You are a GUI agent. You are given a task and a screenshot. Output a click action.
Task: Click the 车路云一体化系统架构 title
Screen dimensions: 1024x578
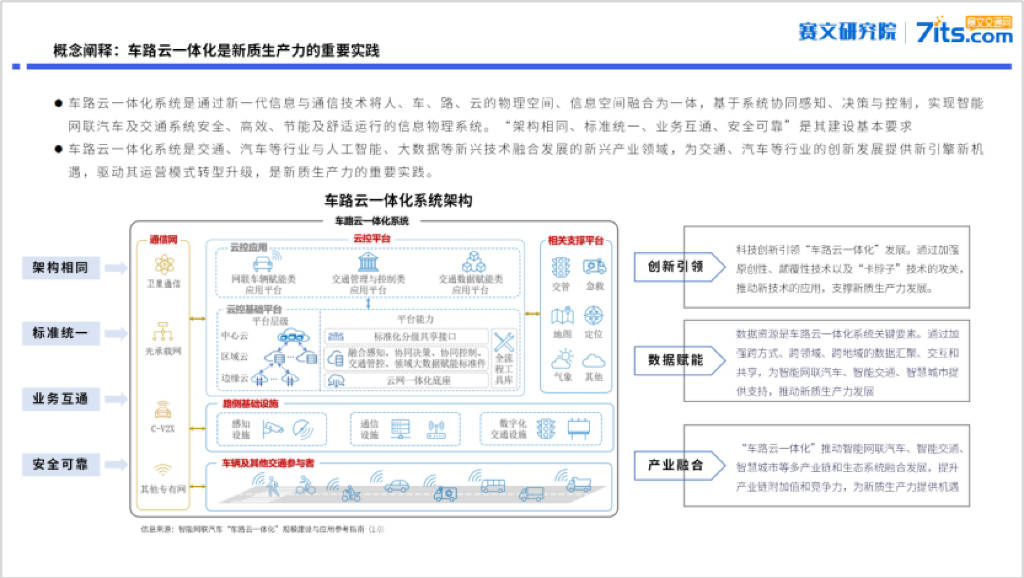(398, 201)
